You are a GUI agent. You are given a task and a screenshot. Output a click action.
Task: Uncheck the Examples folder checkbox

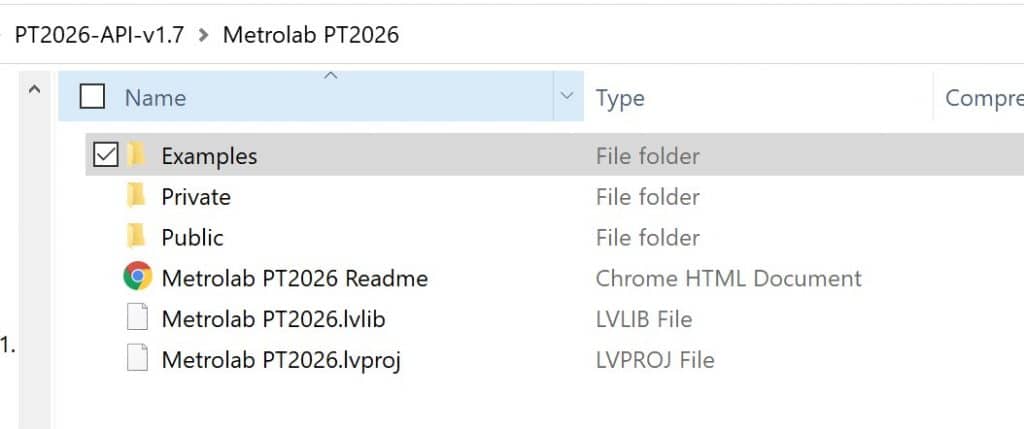pos(105,155)
